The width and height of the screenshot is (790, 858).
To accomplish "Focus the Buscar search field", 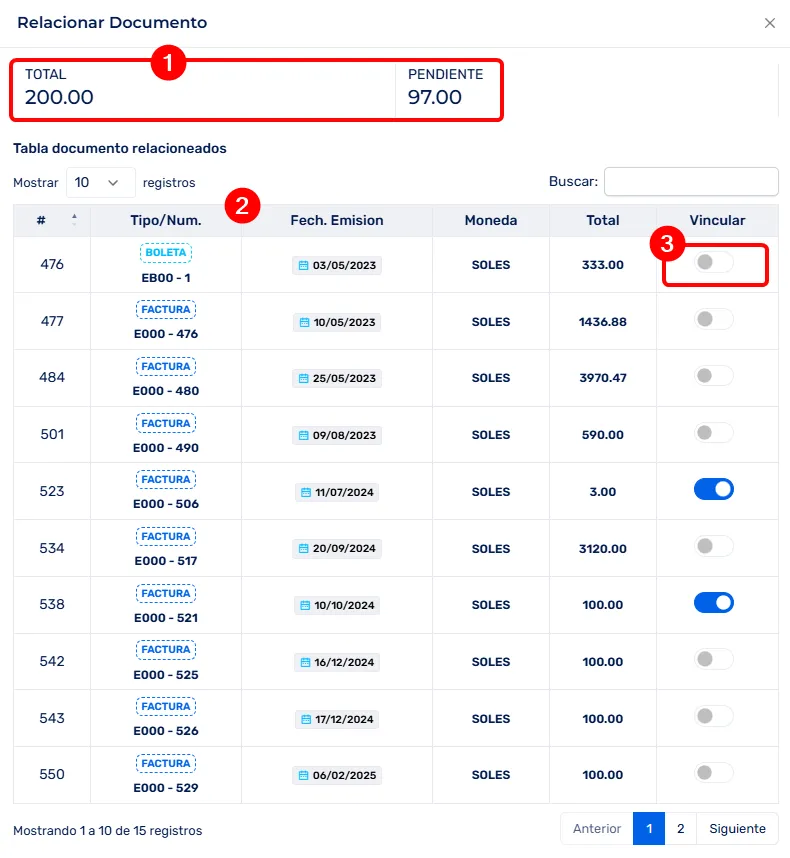I will (x=691, y=182).
